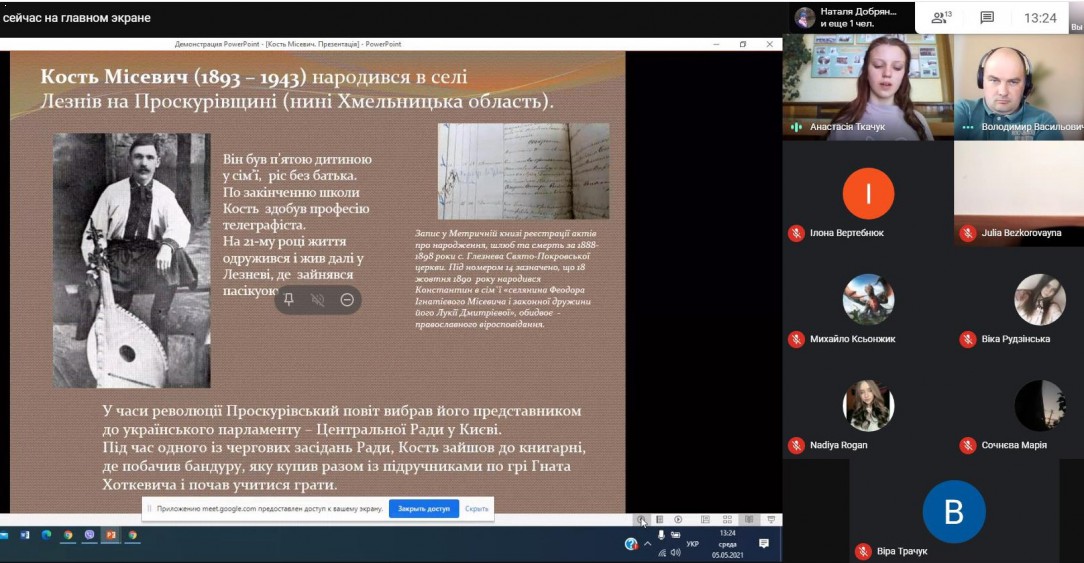Click Reading View icon in PowerPoint status bar
The image size is (1084, 563).
[749, 519]
